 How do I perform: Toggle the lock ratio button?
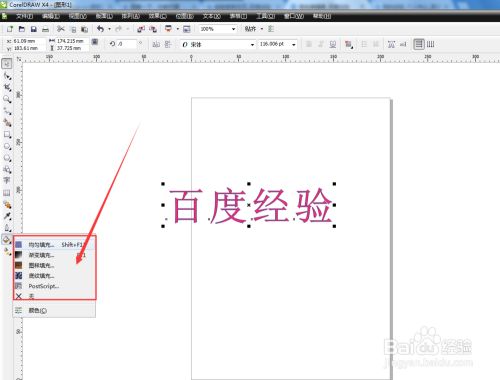[x=95, y=42]
